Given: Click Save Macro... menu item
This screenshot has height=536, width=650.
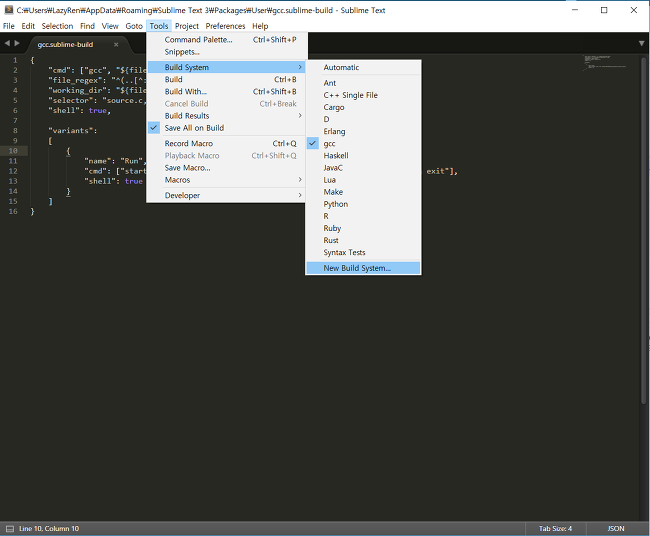Looking at the screenshot, I should pyautogui.click(x=226, y=167).
